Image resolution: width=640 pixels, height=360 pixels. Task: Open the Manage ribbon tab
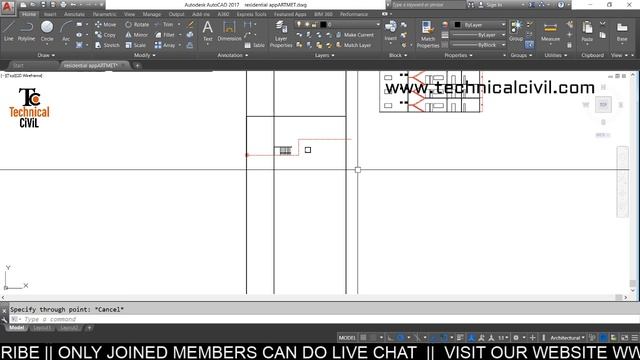pyautogui.click(x=151, y=14)
